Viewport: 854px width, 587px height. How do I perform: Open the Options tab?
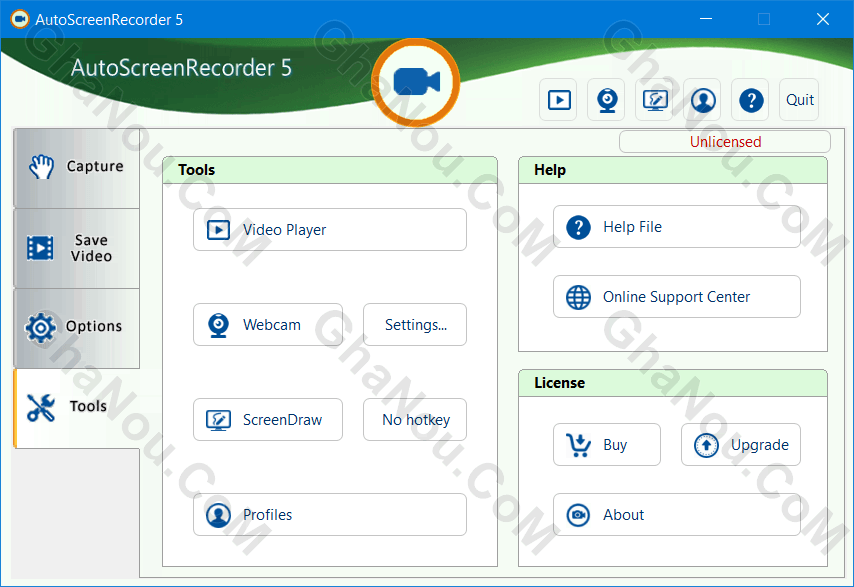77,328
